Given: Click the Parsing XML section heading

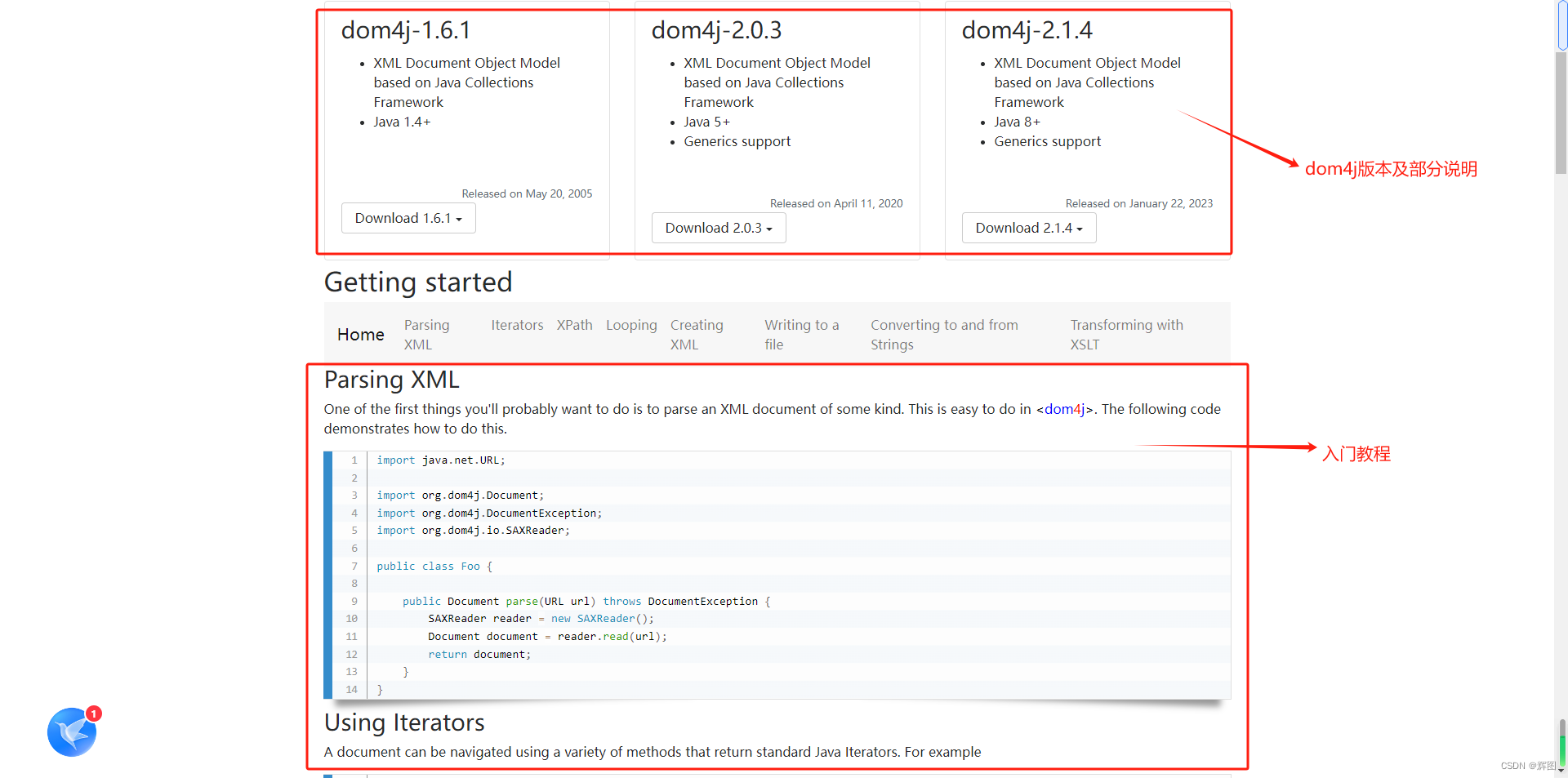Looking at the screenshot, I should click(x=392, y=380).
